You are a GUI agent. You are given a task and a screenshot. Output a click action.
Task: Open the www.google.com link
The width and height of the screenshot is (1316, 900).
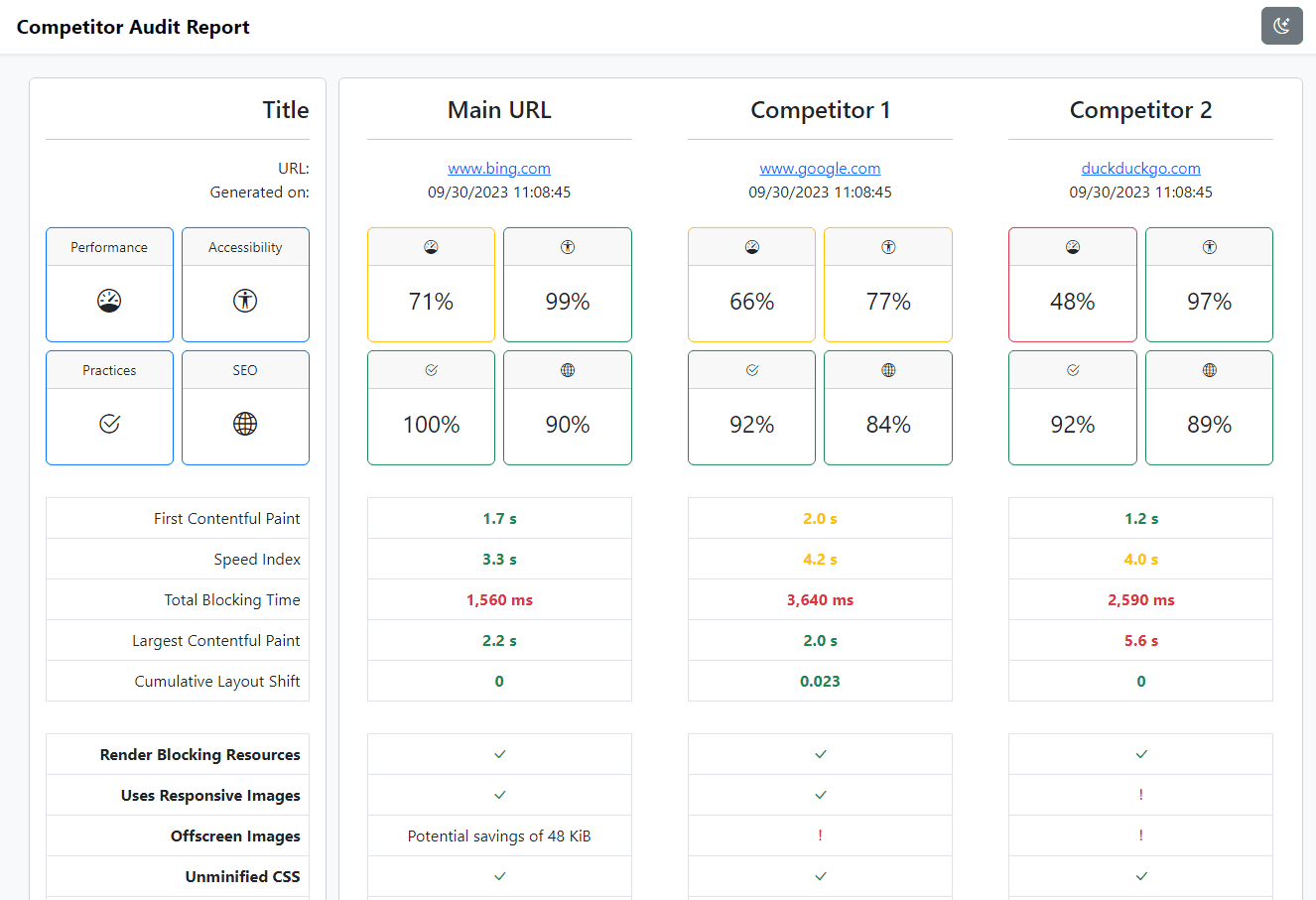(820, 169)
